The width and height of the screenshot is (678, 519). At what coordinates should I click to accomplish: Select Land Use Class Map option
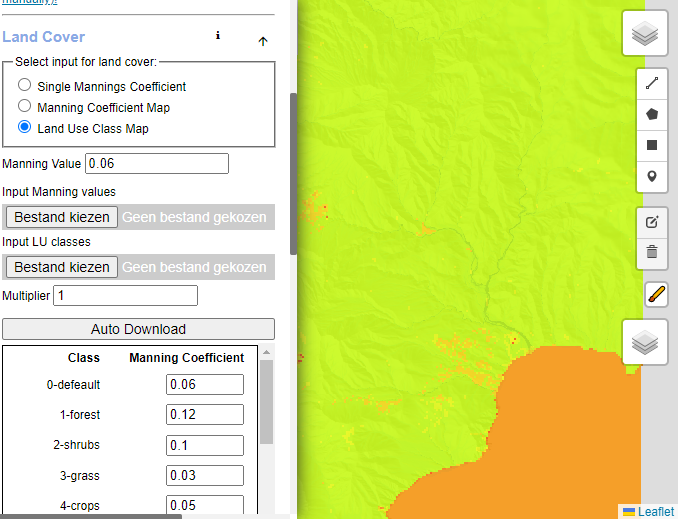point(25,127)
